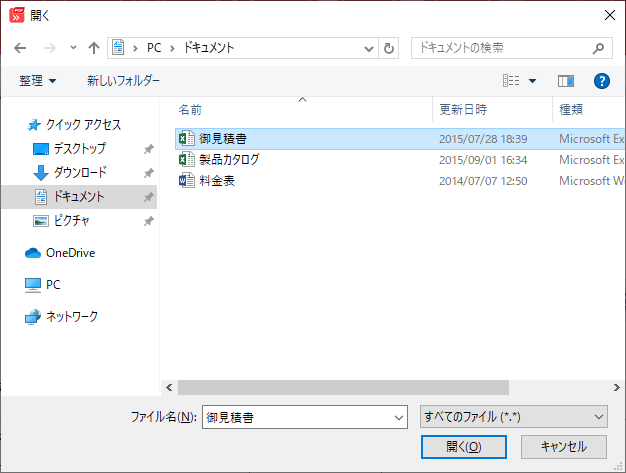Click the forward navigation arrow
The width and height of the screenshot is (626, 473).
point(50,48)
